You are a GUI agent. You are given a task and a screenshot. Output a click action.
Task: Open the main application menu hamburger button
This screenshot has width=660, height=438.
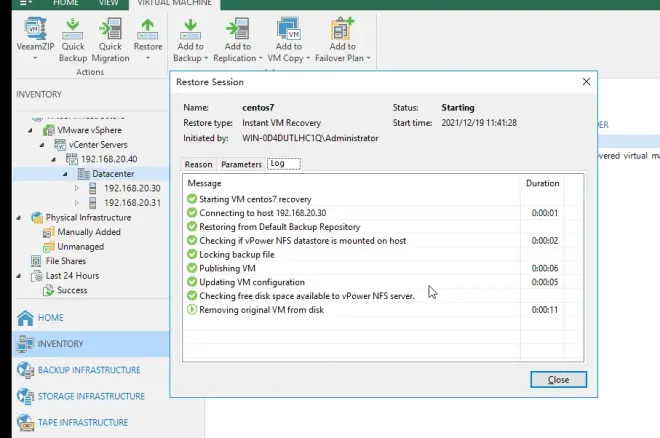pyautogui.click(x=25, y=3)
